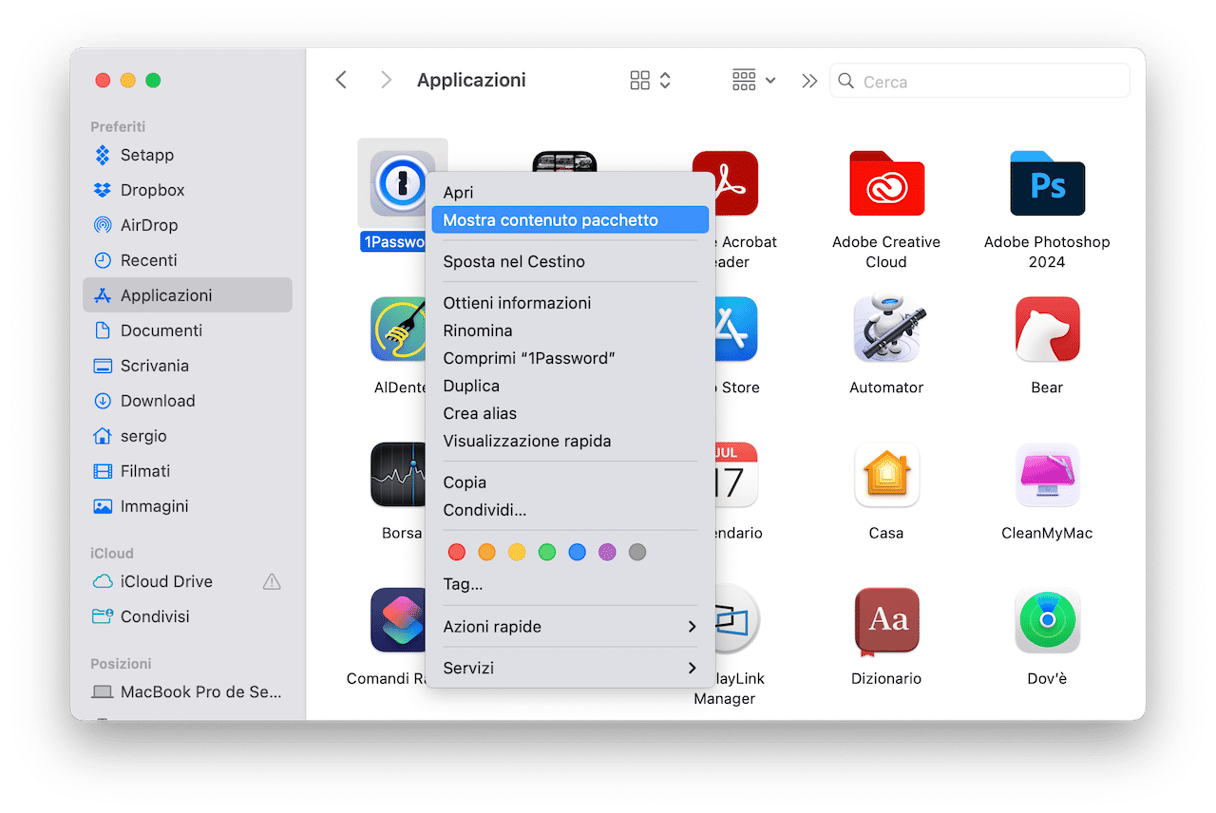
Task: Choose Mostra contenuto pacchetto
Action: click(570, 220)
